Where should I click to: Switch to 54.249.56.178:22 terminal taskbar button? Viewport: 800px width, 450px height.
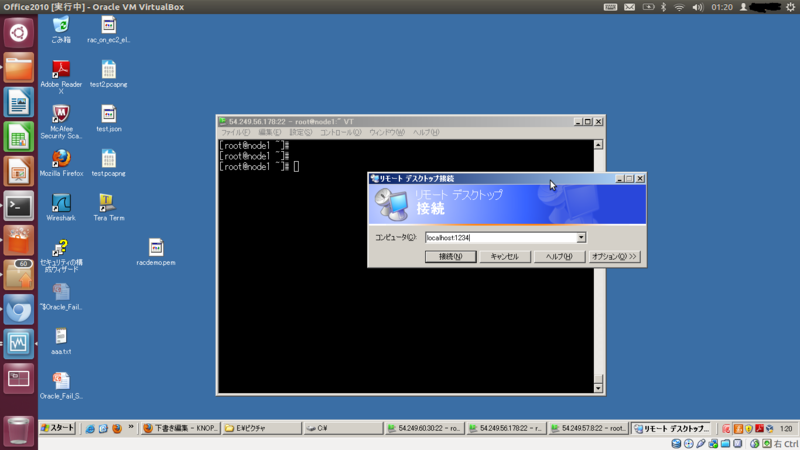click(506, 429)
